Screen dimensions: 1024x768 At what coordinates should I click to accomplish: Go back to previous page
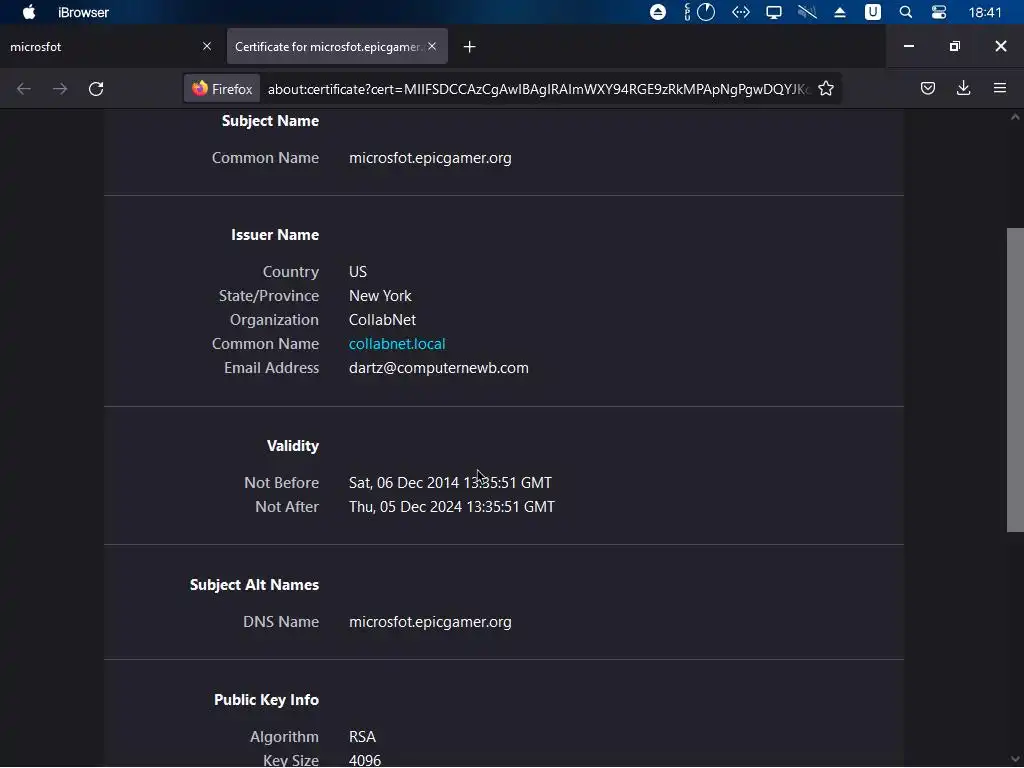(24, 89)
